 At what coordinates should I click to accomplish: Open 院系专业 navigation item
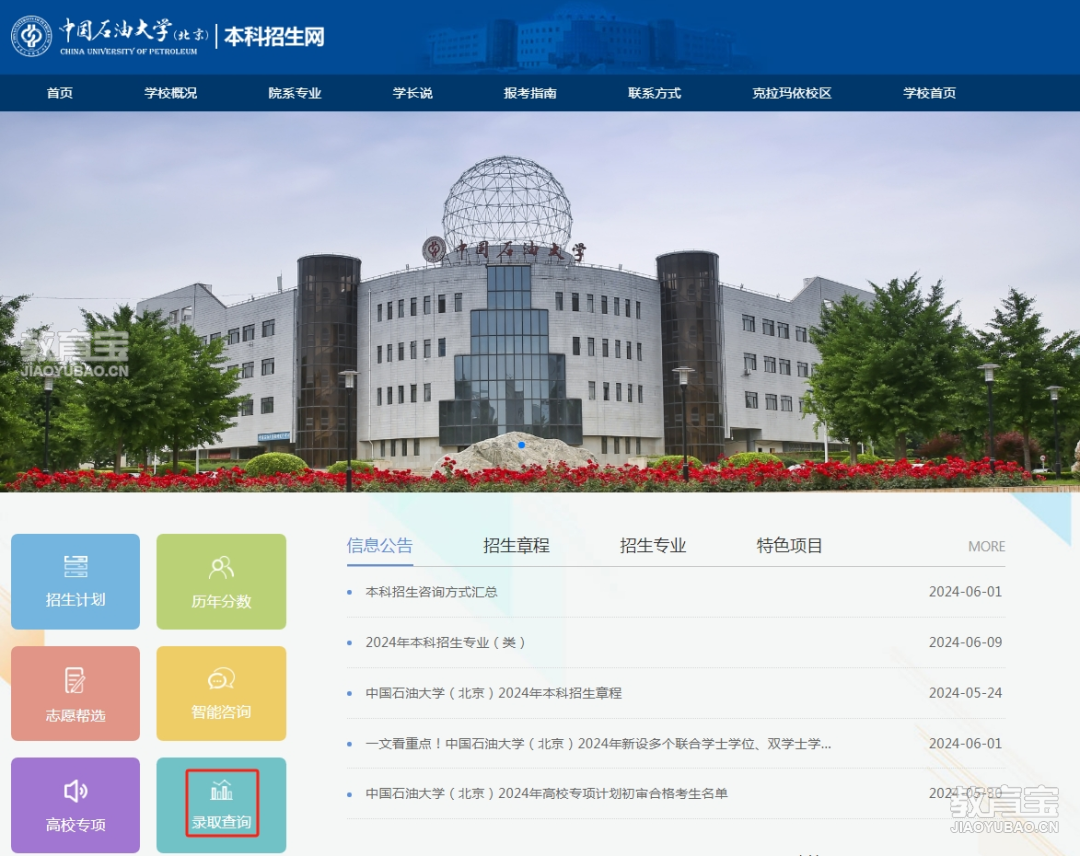295,93
